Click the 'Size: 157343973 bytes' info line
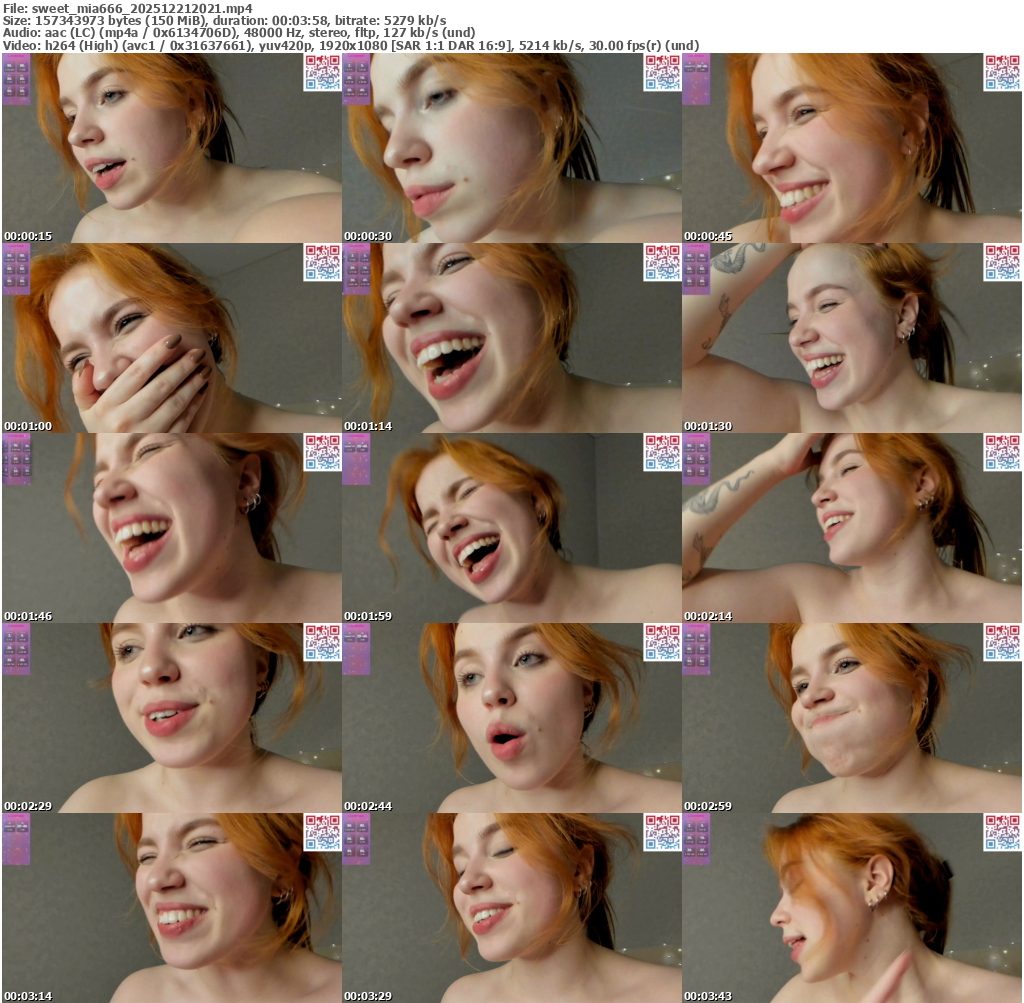Viewport: 1024px width, 1003px height. (225, 20)
